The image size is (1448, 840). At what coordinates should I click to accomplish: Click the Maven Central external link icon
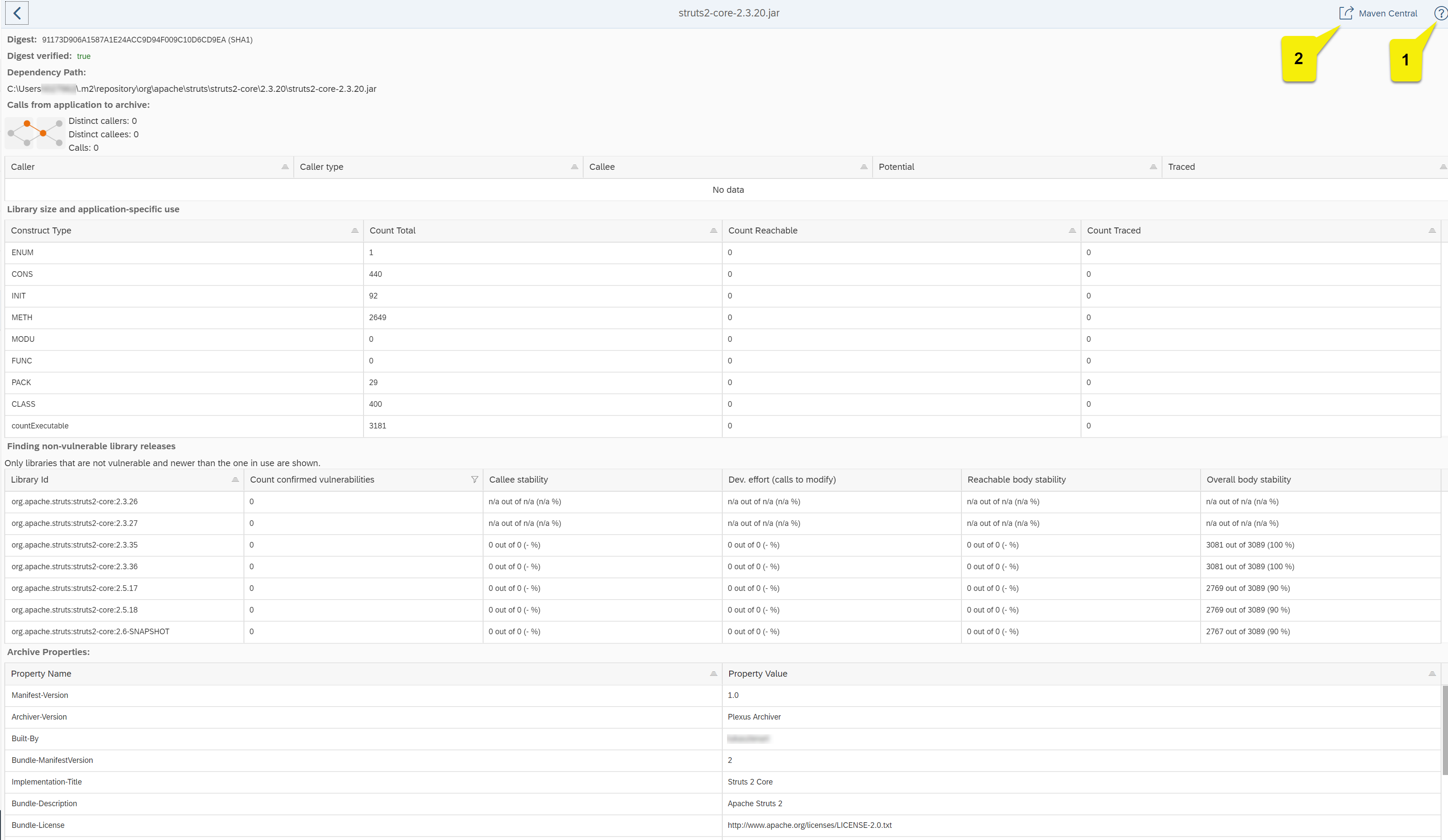(x=1346, y=13)
